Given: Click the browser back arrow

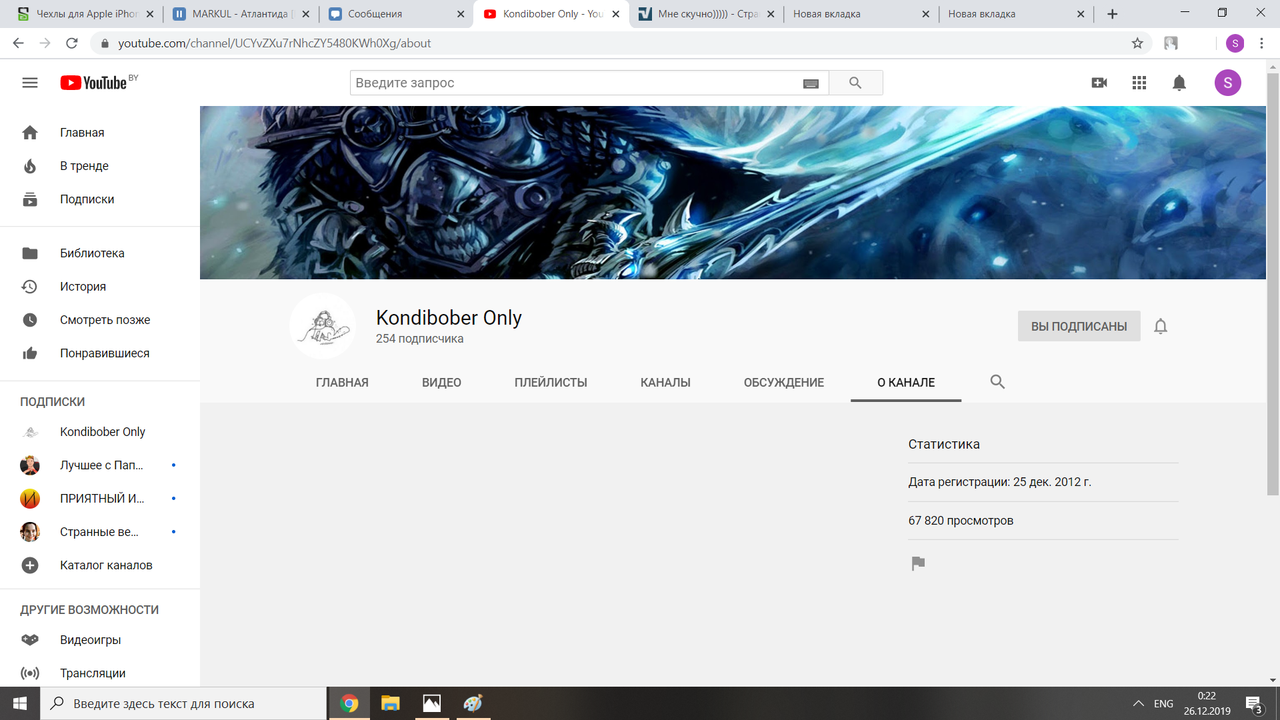Looking at the screenshot, I should click(x=18, y=43).
